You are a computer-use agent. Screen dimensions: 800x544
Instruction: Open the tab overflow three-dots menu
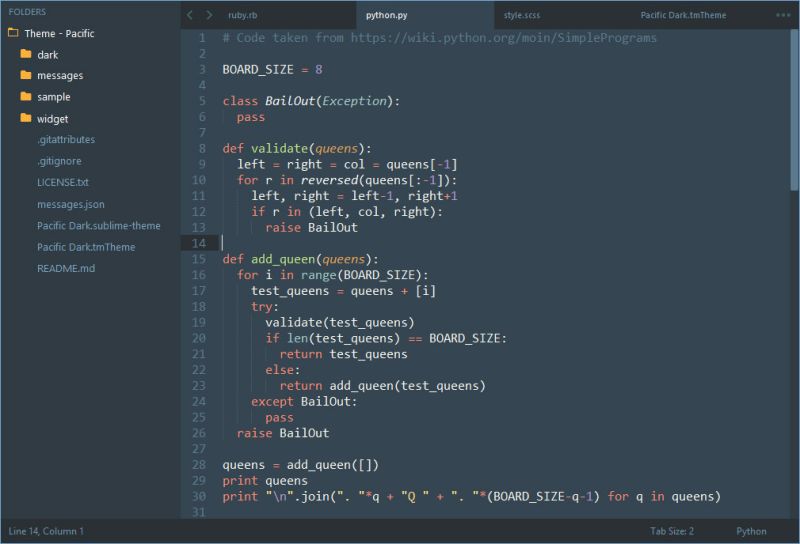click(x=783, y=15)
